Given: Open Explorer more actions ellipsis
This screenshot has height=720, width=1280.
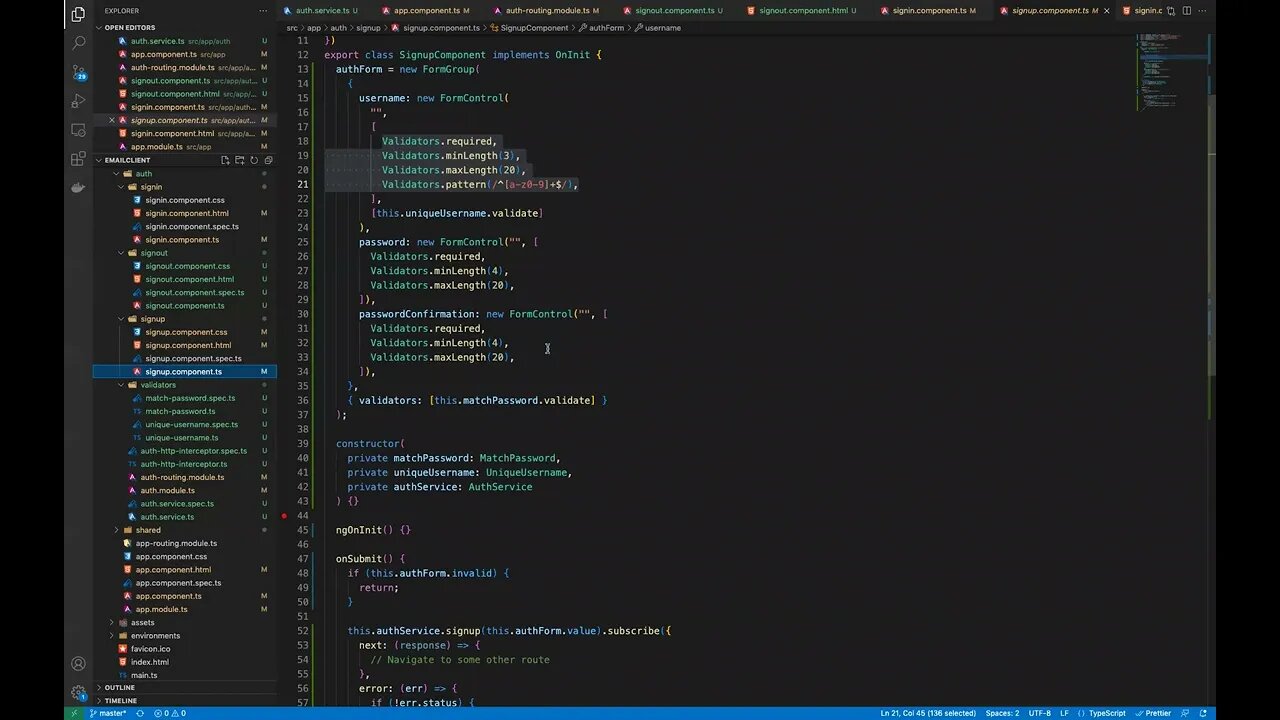Looking at the screenshot, I should pos(264,11).
